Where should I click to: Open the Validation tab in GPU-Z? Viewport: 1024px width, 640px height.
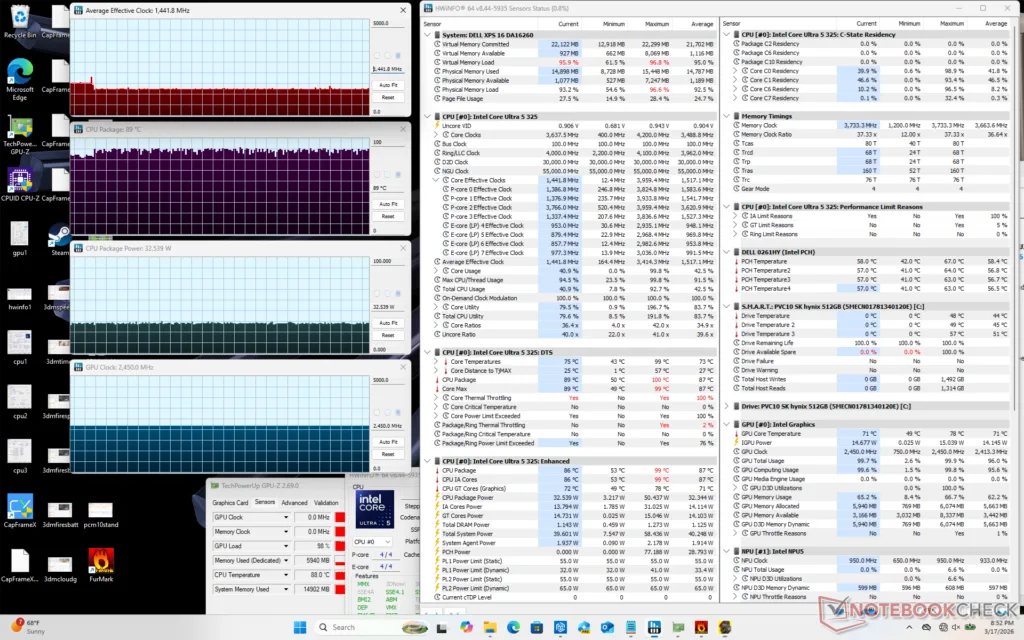tap(326, 503)
